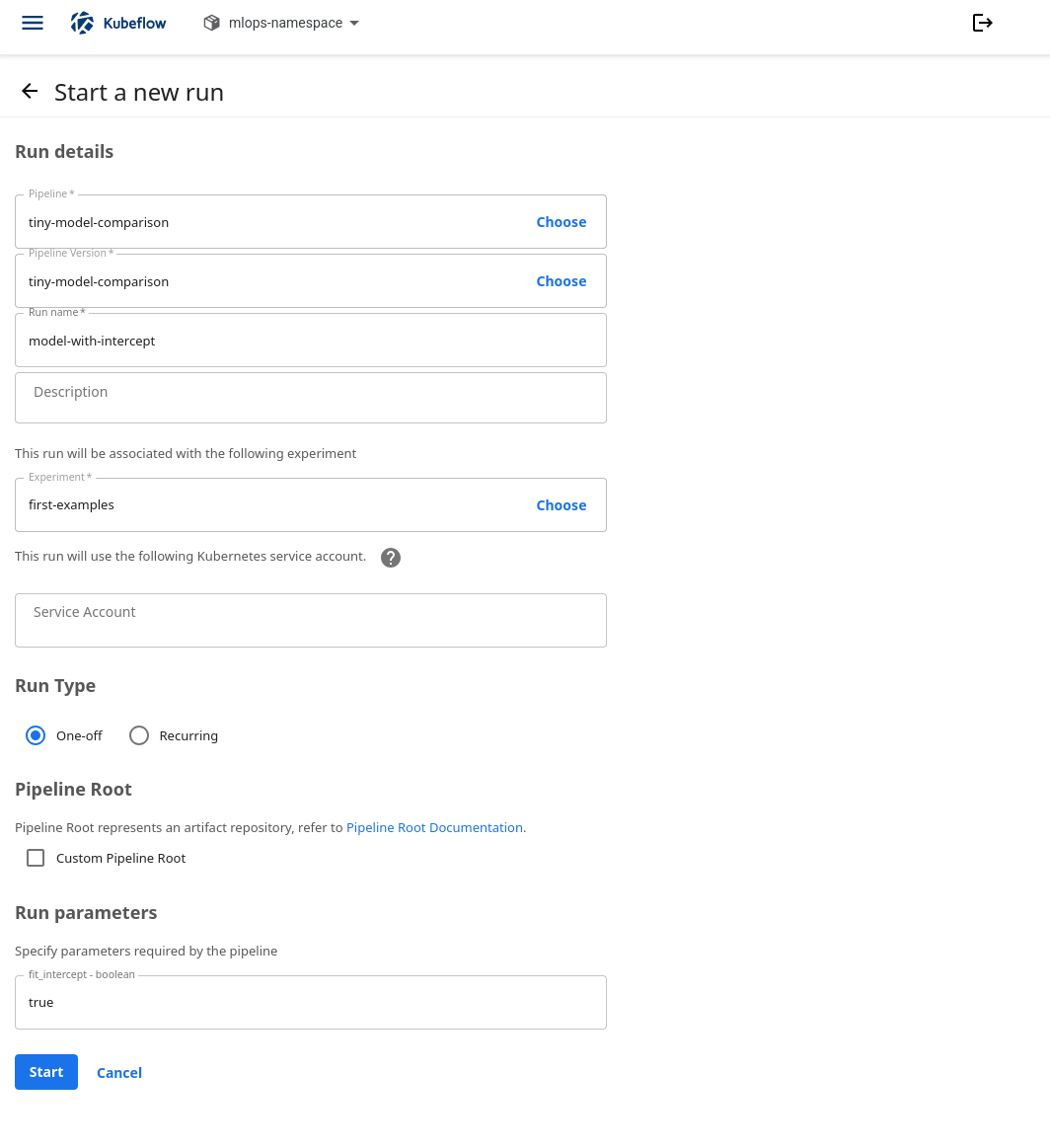Image resolution: width=1050 pixels, height=1148 pixels.
Task: Select the One-off run type
Action: pos(36,735)
